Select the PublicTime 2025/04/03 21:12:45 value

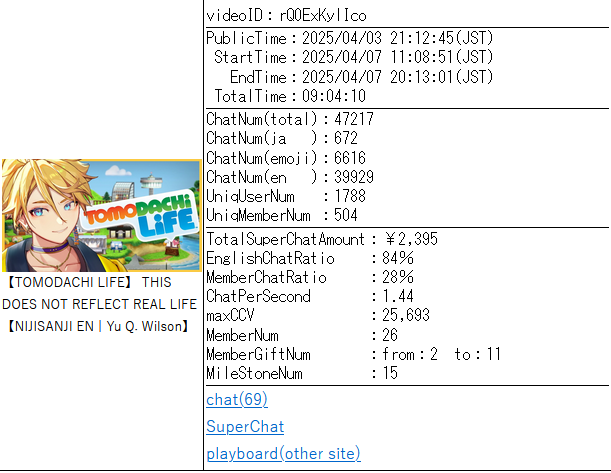click(397, 38)
